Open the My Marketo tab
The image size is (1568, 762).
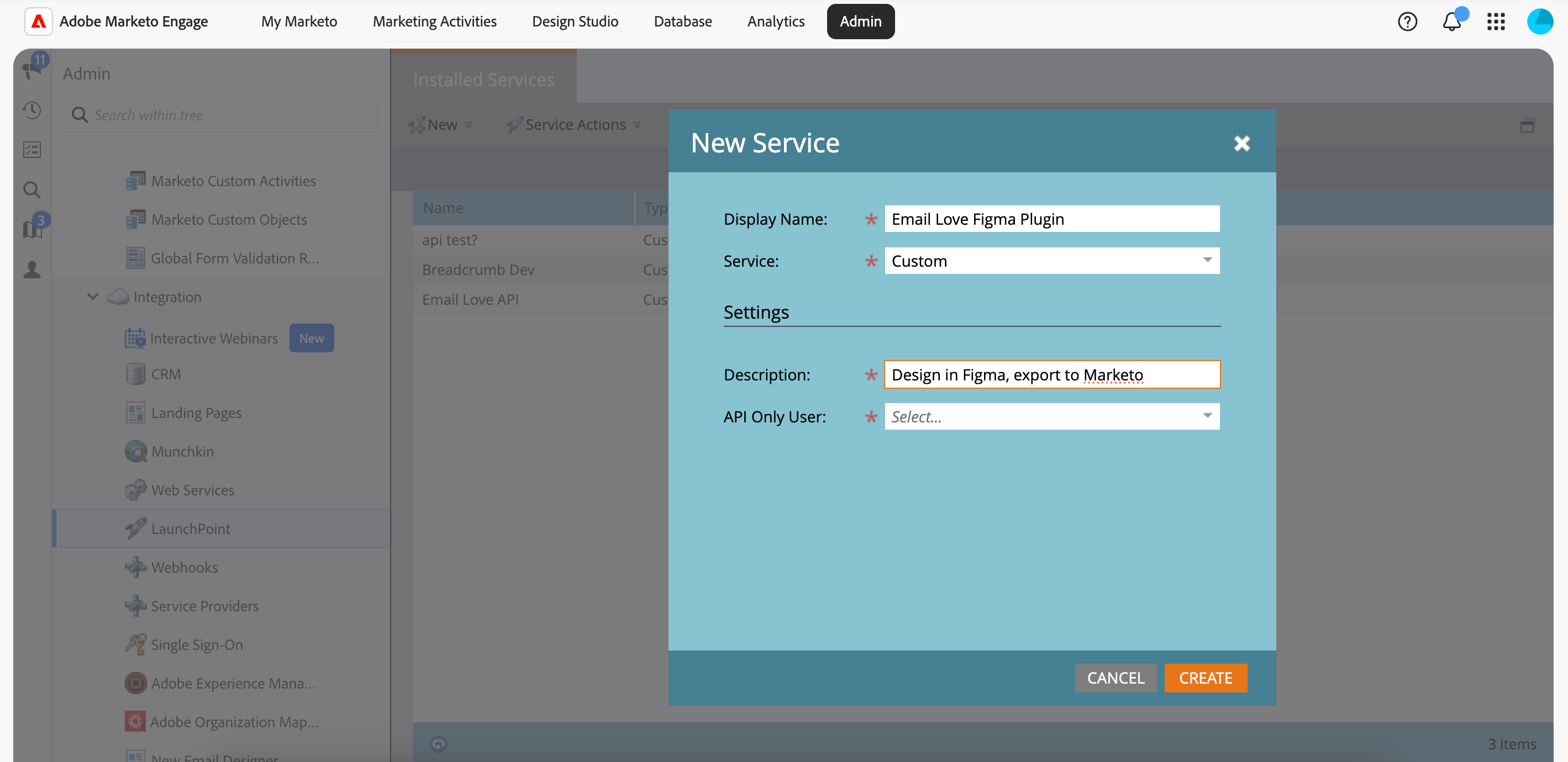click(x=299, y=22)
